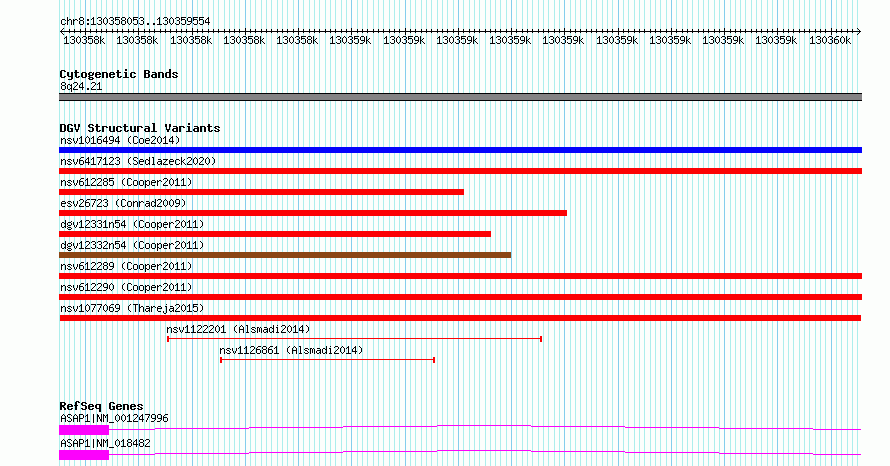Select the red dgv12331n54 variant bar
The width and height of the screenshot is (890, 466).
coord(275,234)
